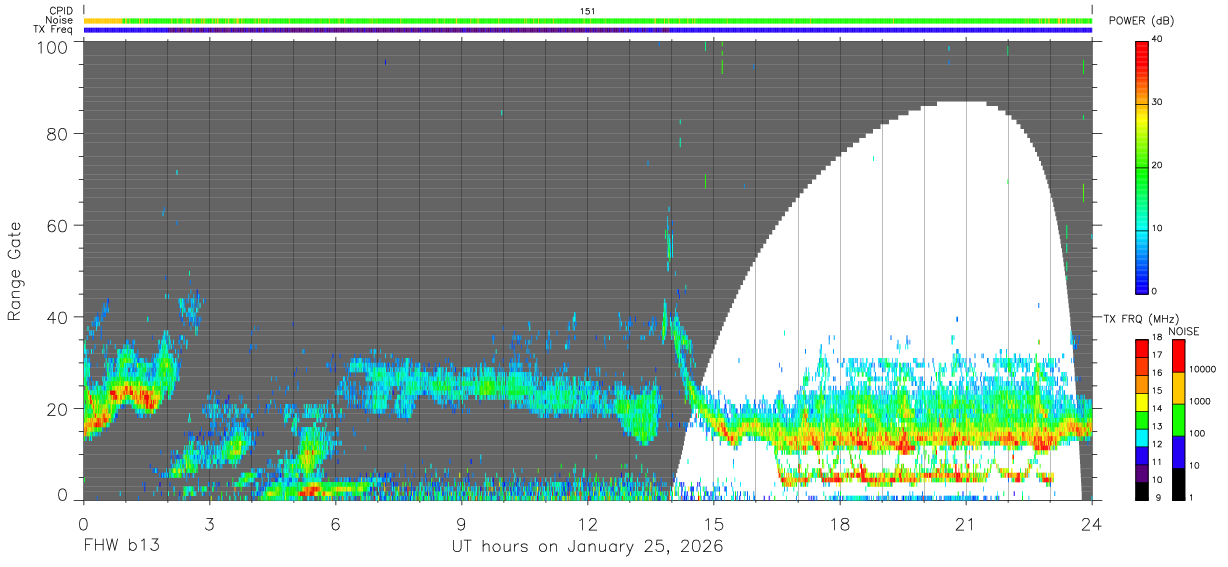Viewport: 1228px width, 567px height.
Task: Click the 15 tick on the UT hours axis
Action: tap(714, 524)
